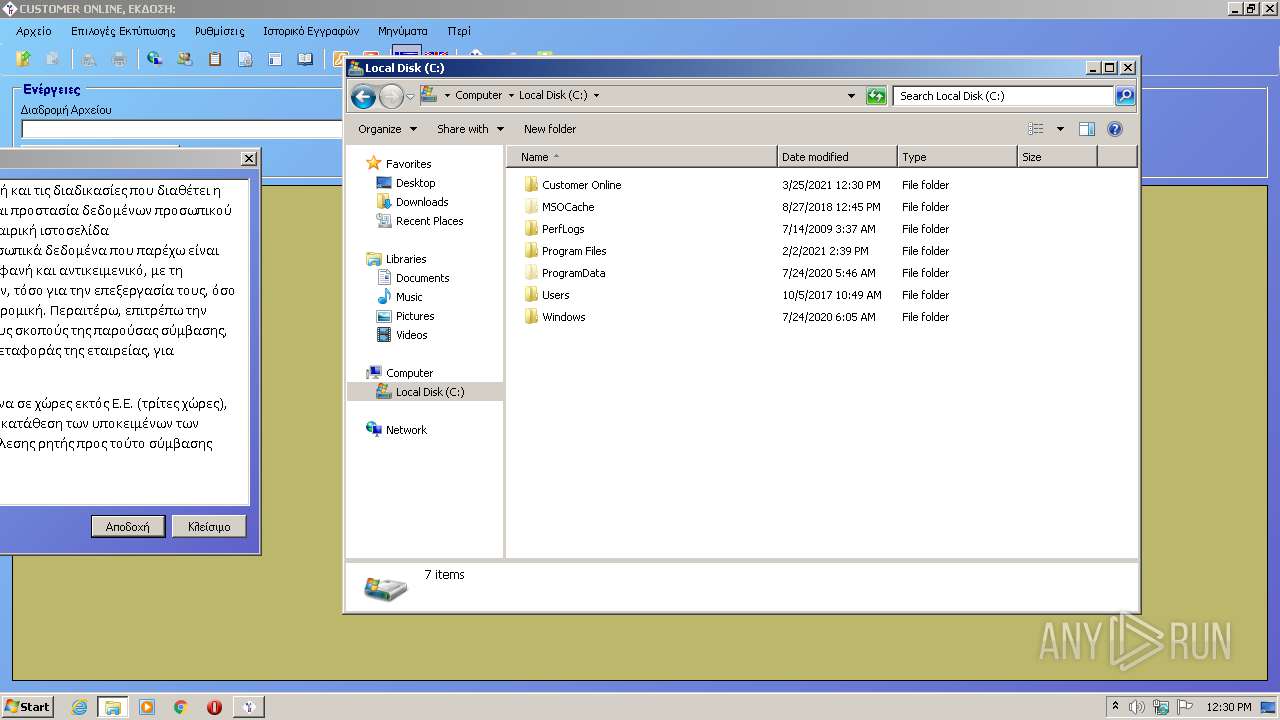The image size is (1280, 720).
Task: Click the Αποδοχή button
Action: [x=127, y=526]
